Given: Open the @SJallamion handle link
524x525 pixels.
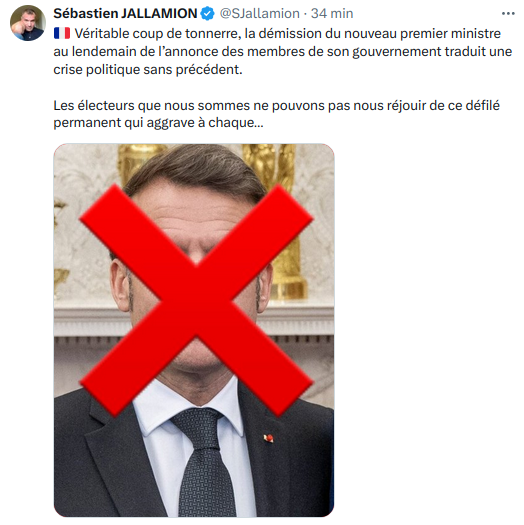Looking at the screenshot, I should 259,14.
